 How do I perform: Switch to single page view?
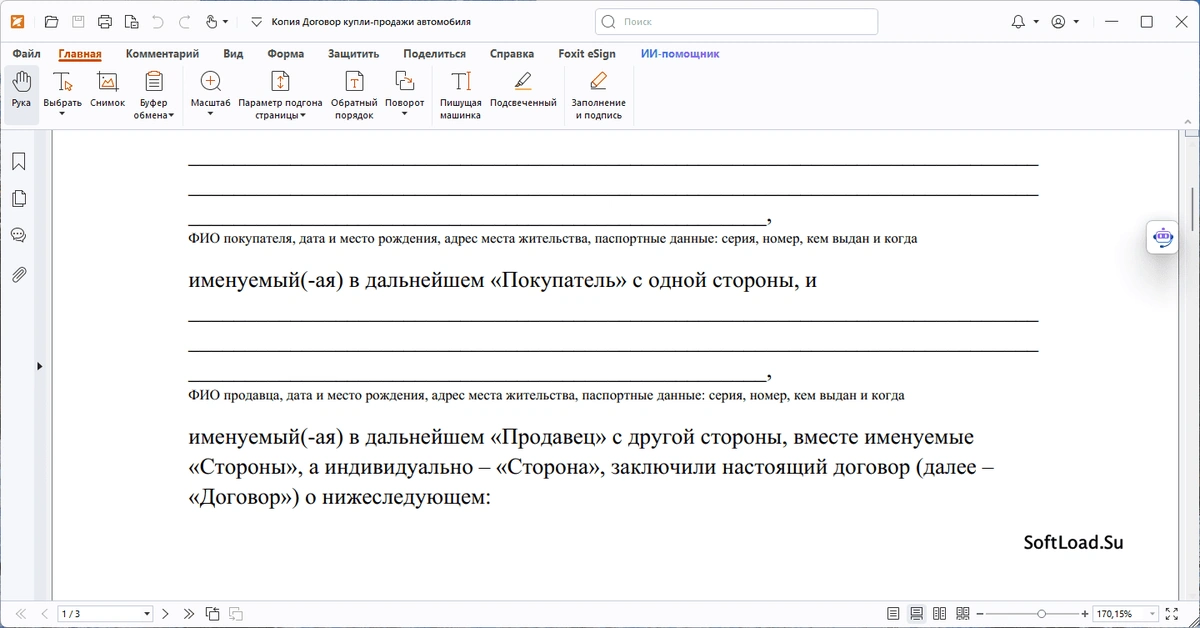[893, 614]
